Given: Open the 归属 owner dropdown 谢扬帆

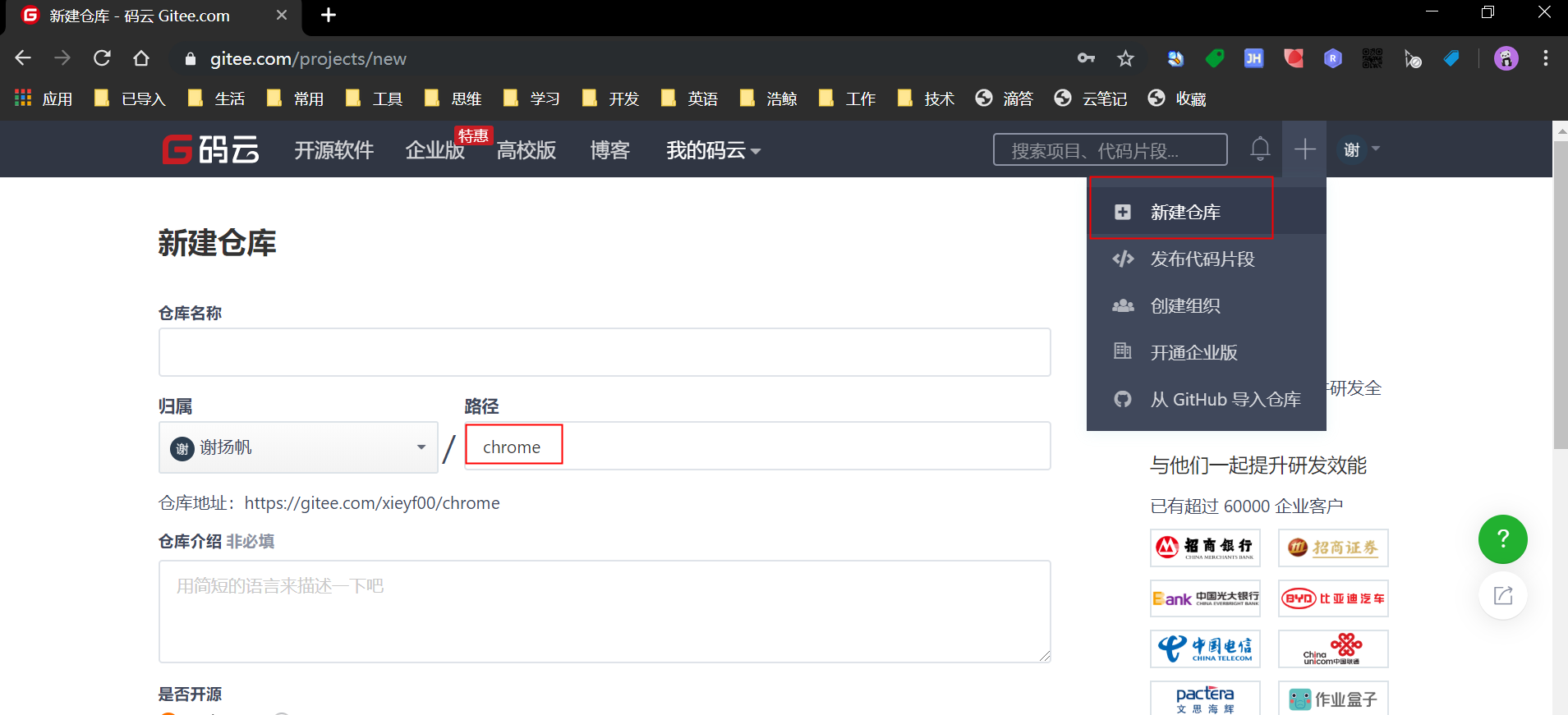Looking at the screenshot, I should point(297,447).
